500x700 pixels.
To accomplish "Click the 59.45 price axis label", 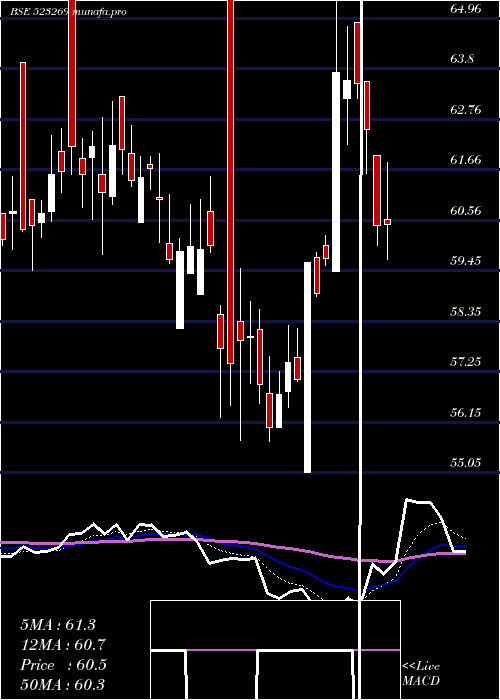I will (466, 260).
